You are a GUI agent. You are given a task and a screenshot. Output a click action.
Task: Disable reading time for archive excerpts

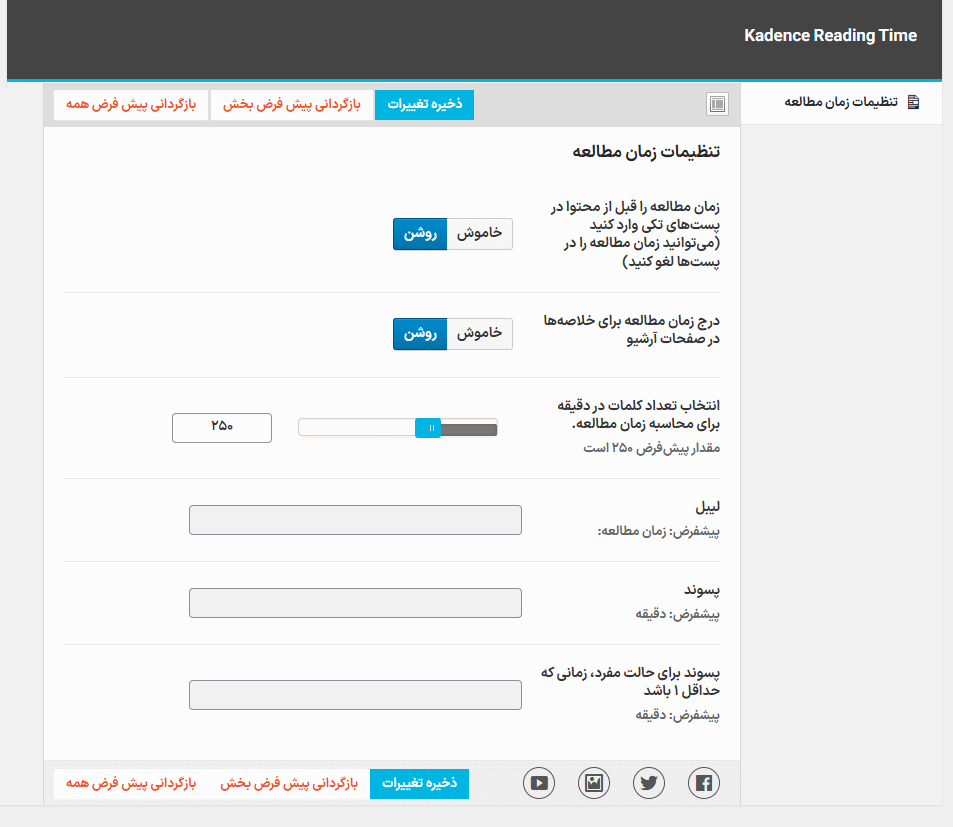coord(479,333)
